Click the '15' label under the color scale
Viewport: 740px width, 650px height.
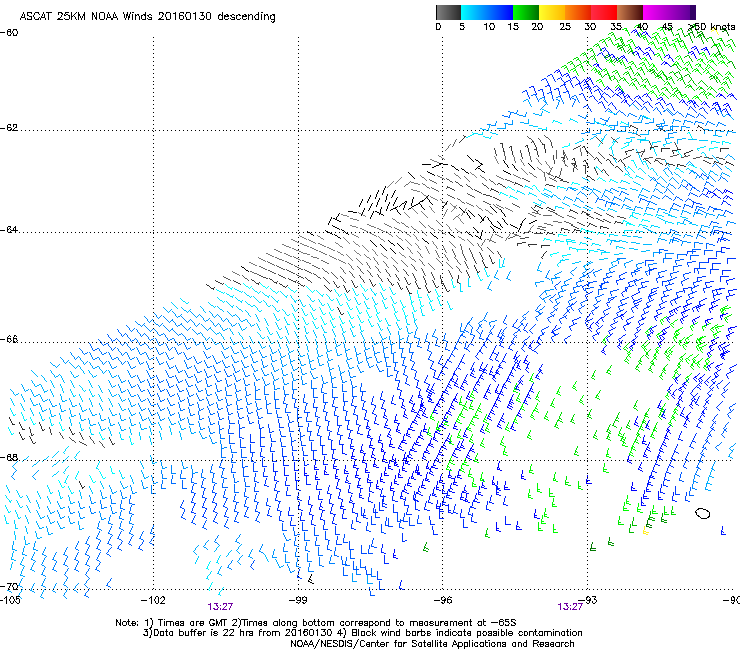pos(513,26)
